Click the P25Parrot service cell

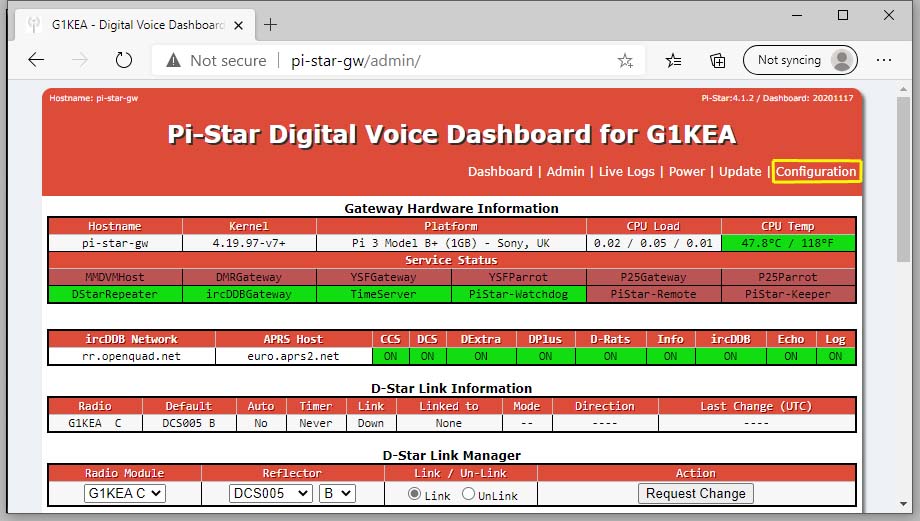click(788, 277)
